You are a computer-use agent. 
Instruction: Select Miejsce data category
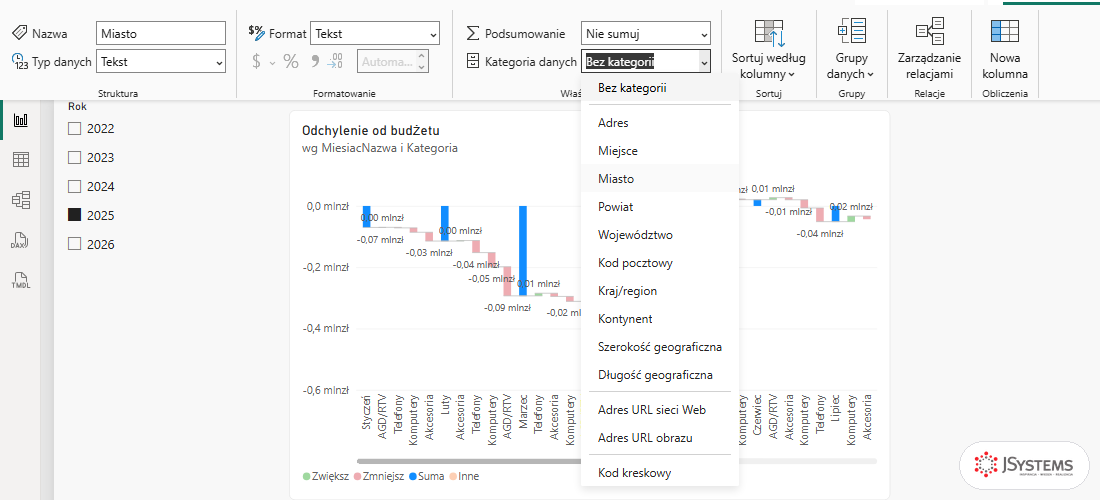659,151
